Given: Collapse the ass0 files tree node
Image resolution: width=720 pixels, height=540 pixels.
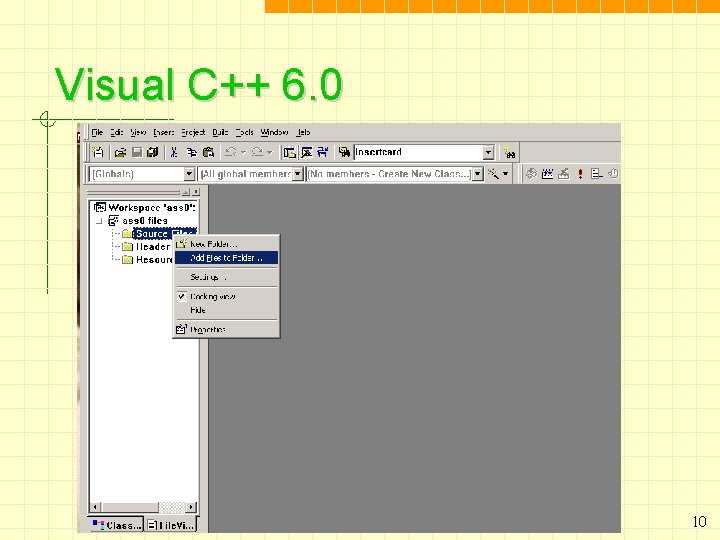Looking at the screenshot, I should (99, 221).
